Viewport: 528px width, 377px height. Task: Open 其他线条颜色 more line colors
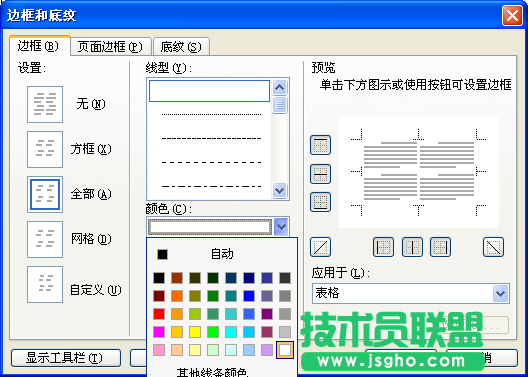click(212, 372)
